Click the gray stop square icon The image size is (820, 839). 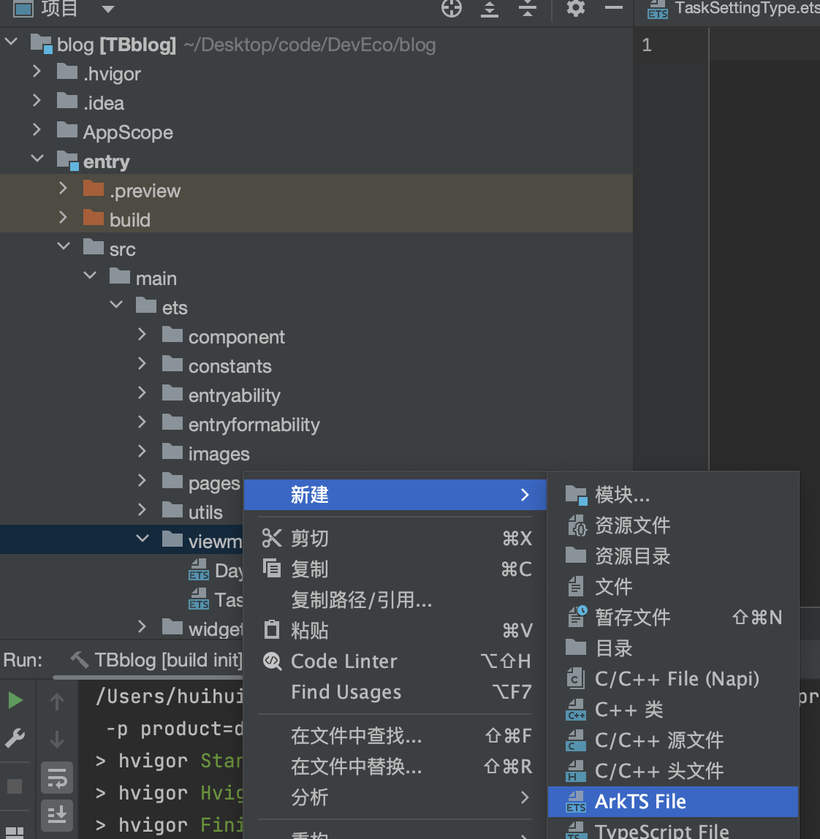(x=15, y=786)
